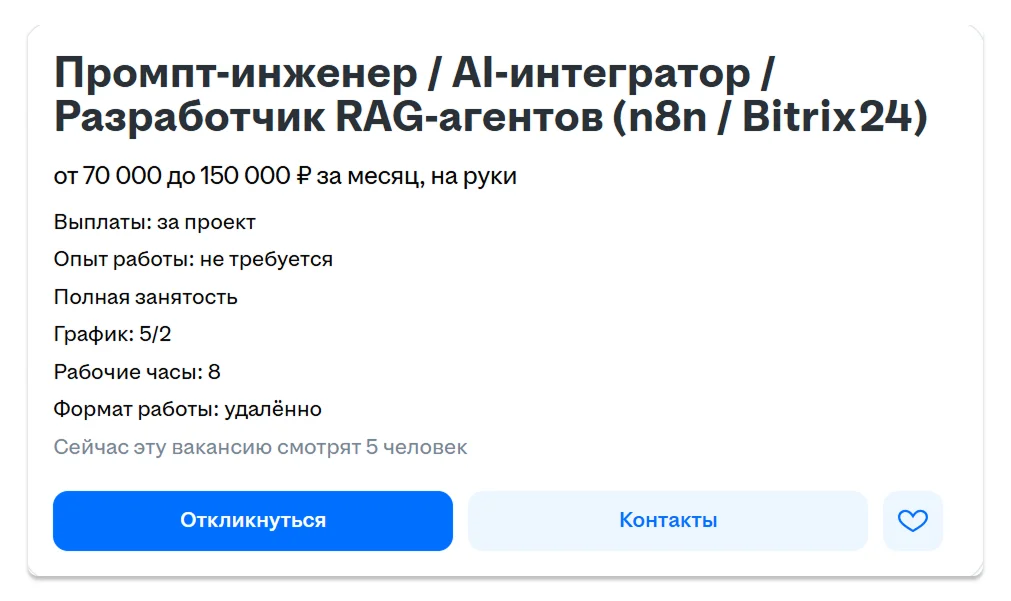Viewport: 1011px width, 601px height.
Task: Save vacancy with the heart icon
Action: pyautogui.click(x=912, y=521)
